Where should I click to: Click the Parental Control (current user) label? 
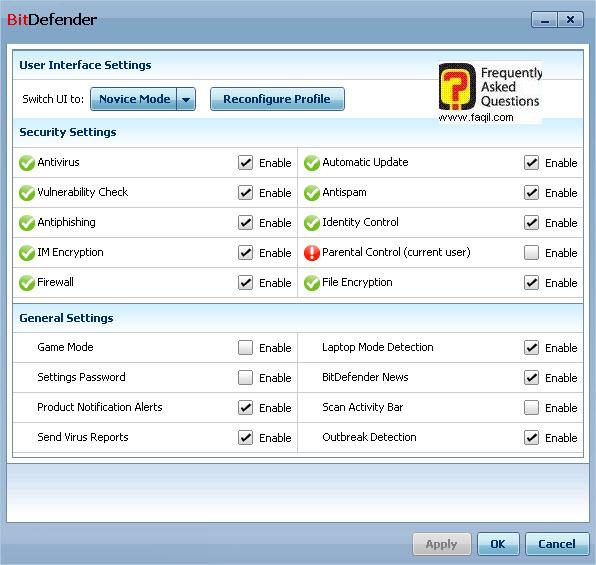point(396,252)
